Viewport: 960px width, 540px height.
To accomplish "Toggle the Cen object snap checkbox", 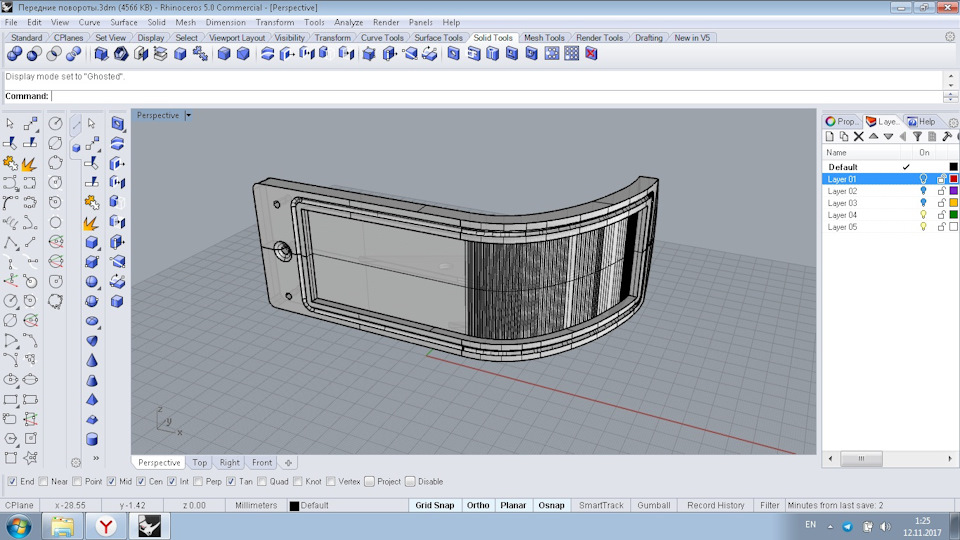I will (141, 481).
